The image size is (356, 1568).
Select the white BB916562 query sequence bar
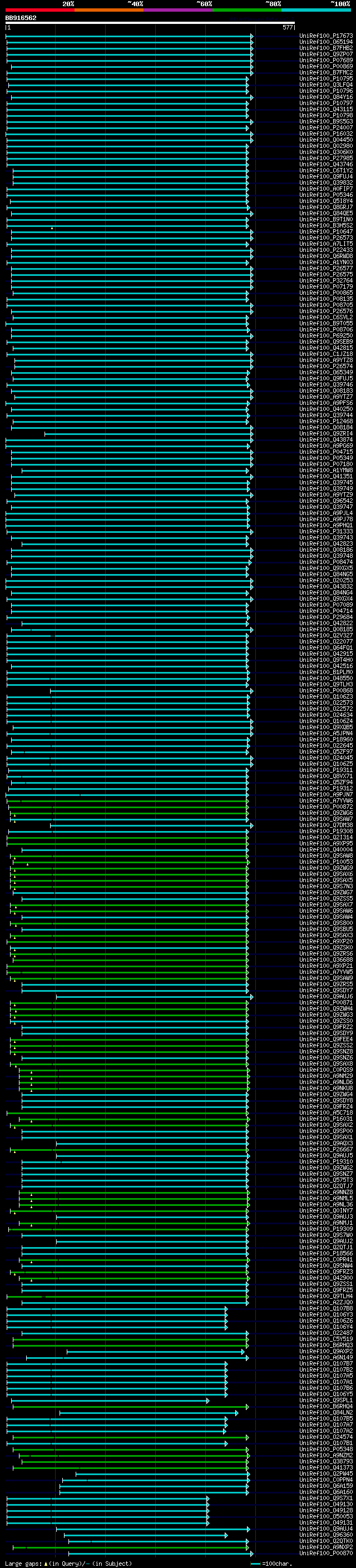pos(150,22)
